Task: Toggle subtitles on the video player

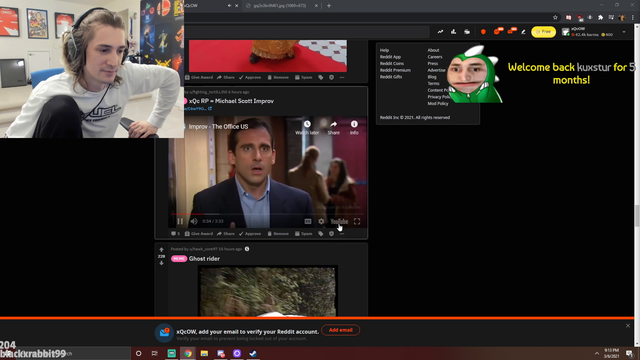Action: 308,221
